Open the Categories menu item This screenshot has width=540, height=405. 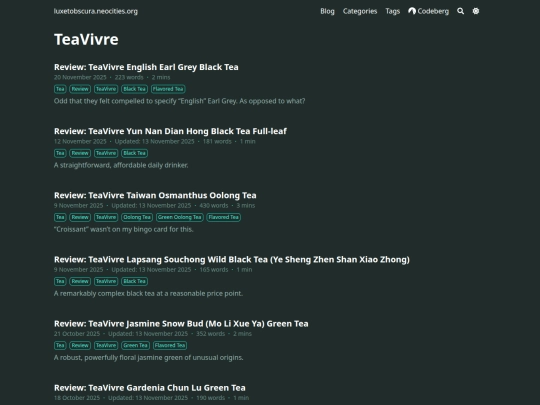[360, 11]
